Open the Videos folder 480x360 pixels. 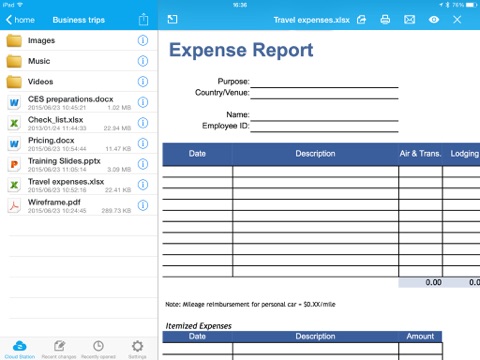coord(79,82)
